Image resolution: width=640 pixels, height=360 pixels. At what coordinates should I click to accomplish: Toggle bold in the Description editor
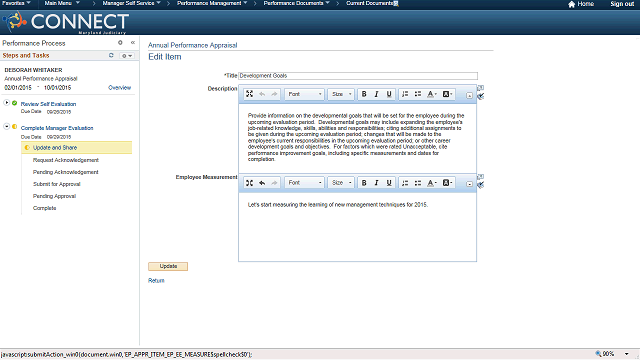[364, 94]
